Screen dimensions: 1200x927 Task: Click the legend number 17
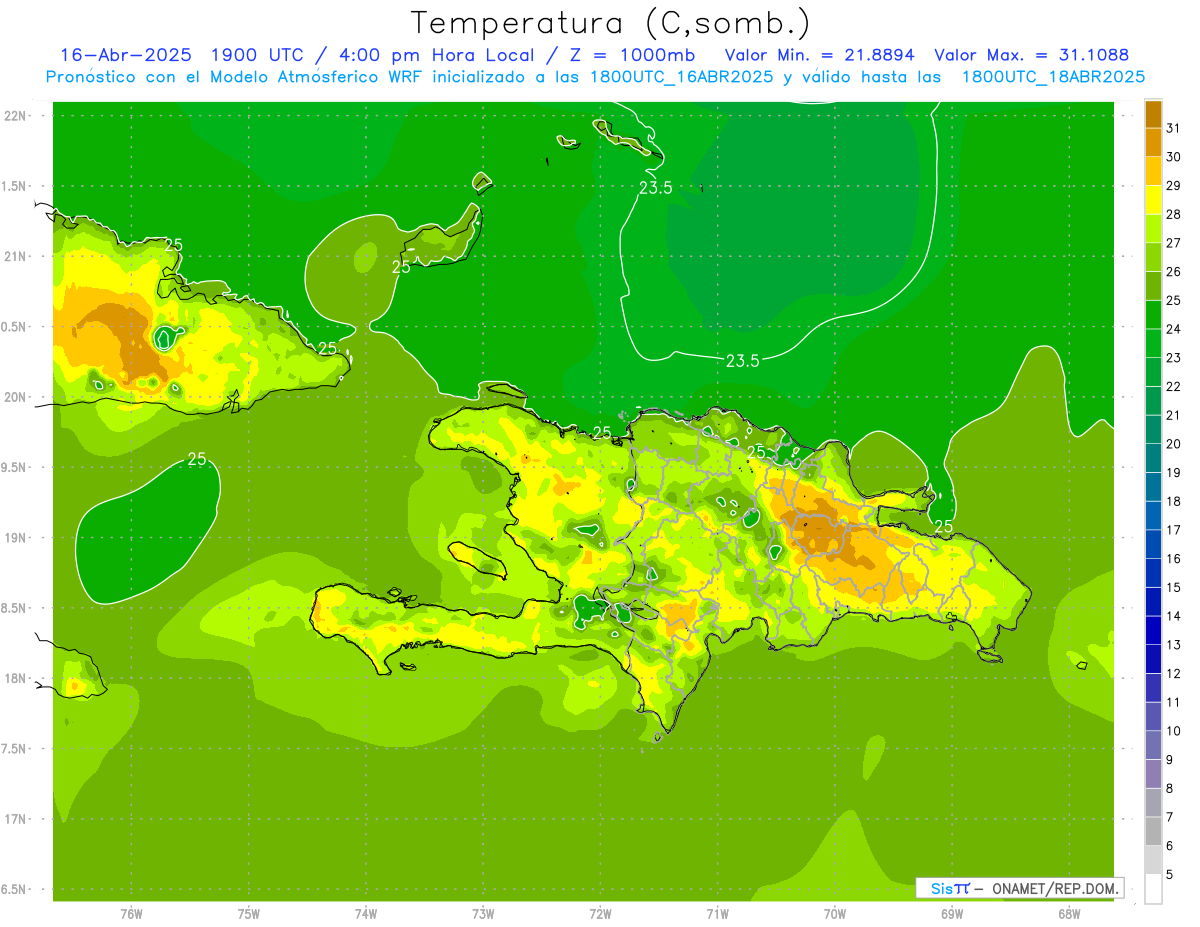(1174, 530)
